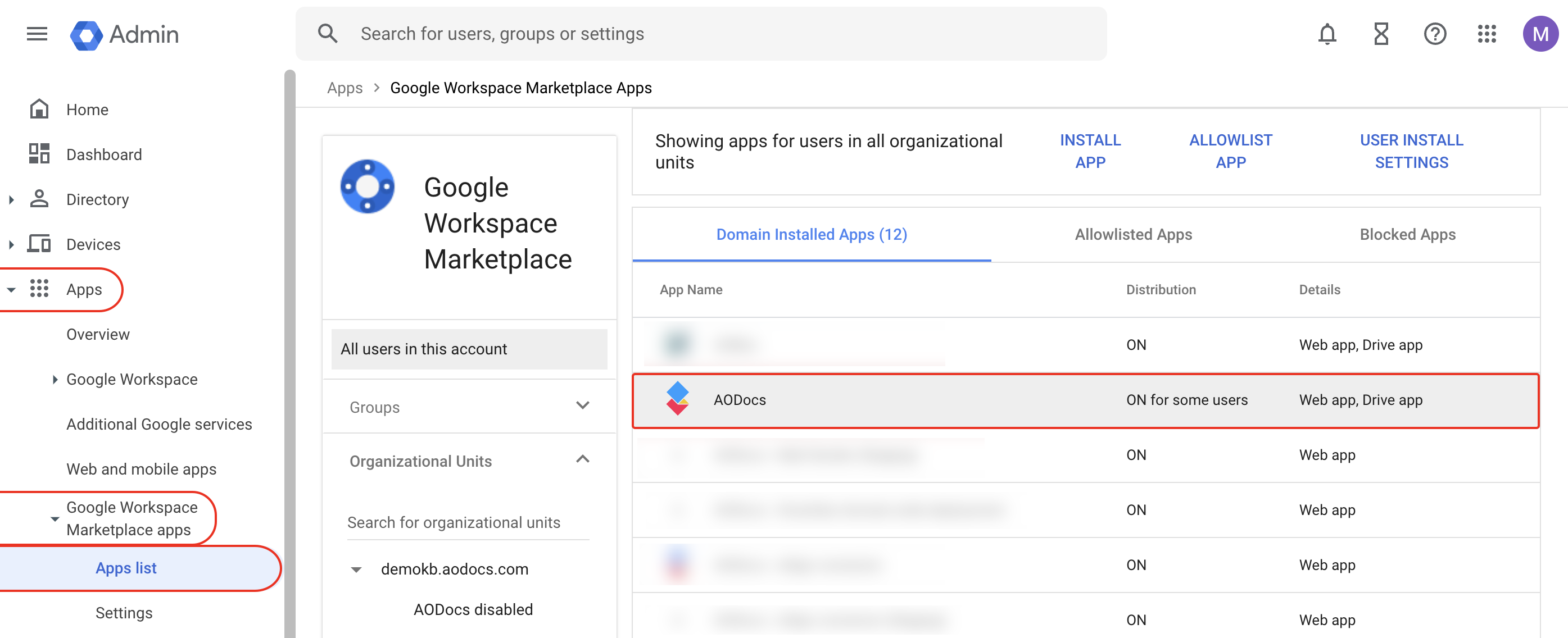
Task: Collapse the demokb.aodocs.com org unit arrow
Action: 356,569
